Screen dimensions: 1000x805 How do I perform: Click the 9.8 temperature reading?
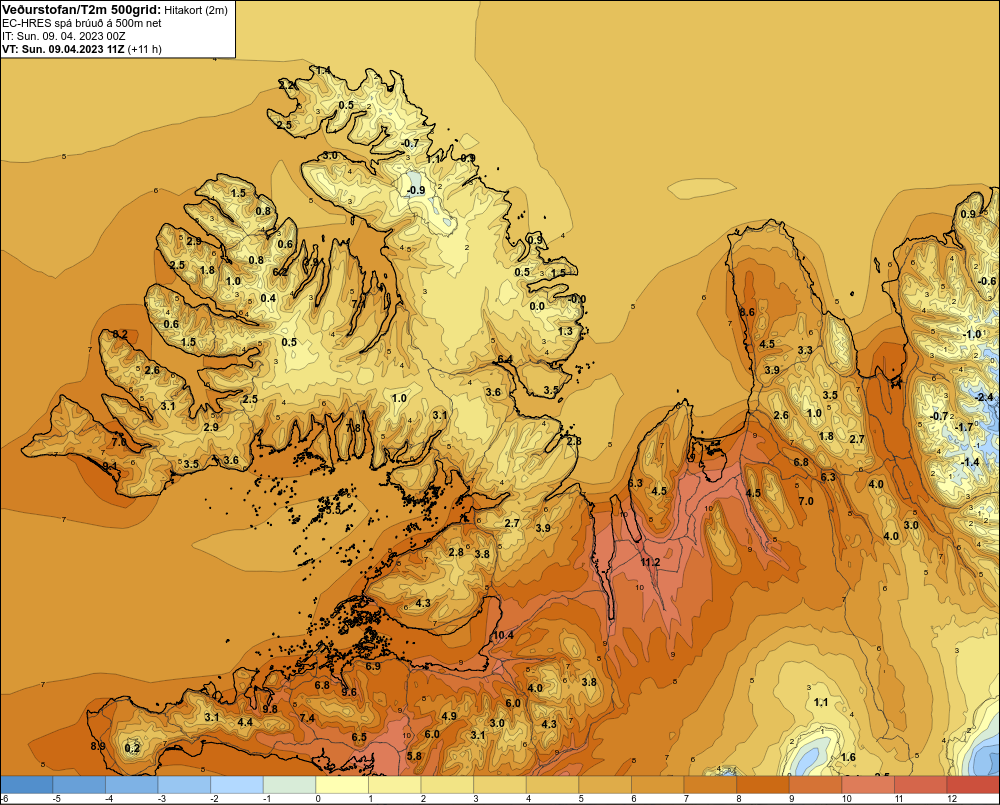click(x=270, y=709)
